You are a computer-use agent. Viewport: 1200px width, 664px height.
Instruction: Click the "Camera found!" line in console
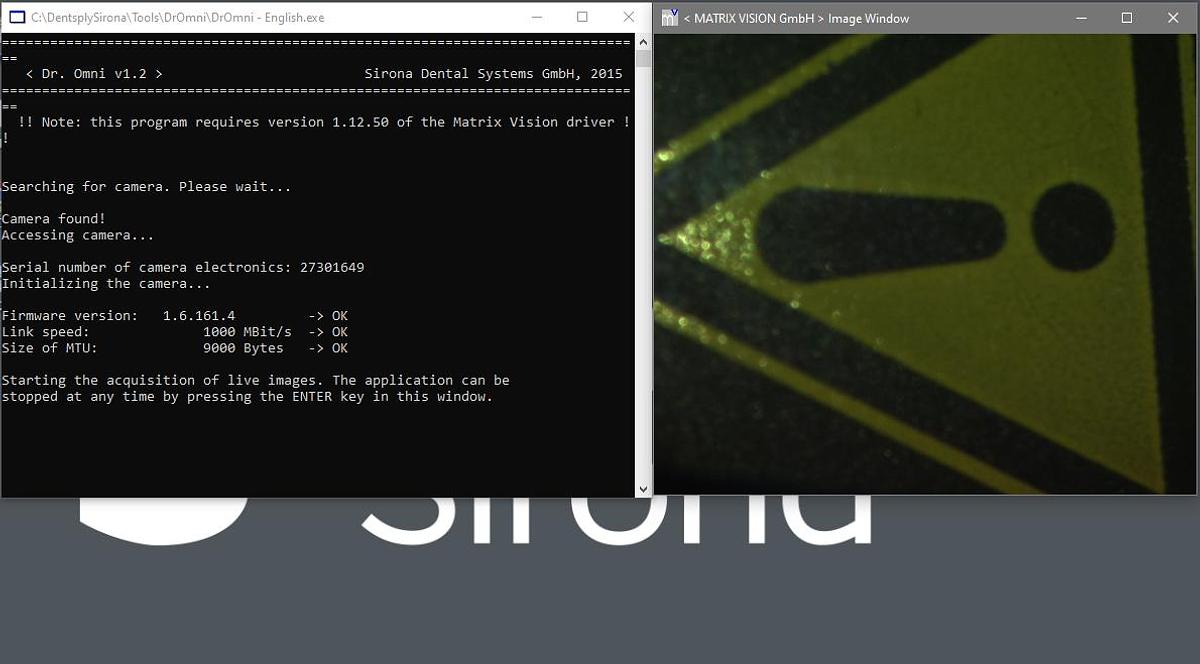[53, 219]
